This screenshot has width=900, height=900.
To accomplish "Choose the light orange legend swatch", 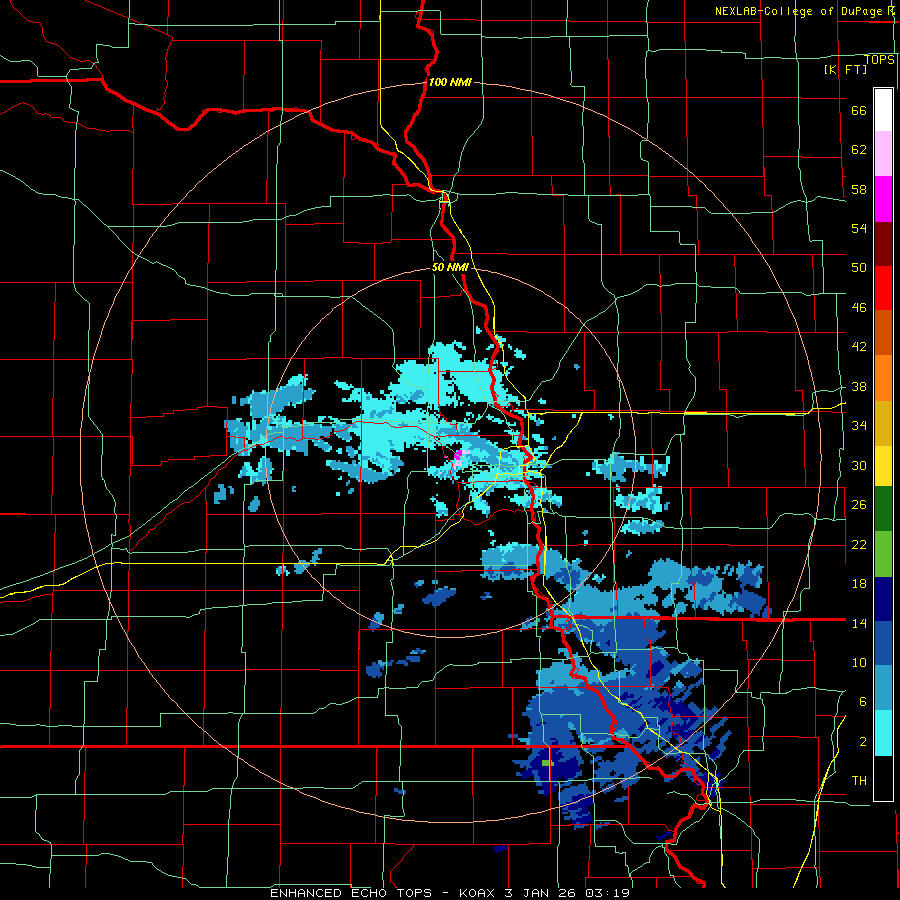I will coord(883,378).
